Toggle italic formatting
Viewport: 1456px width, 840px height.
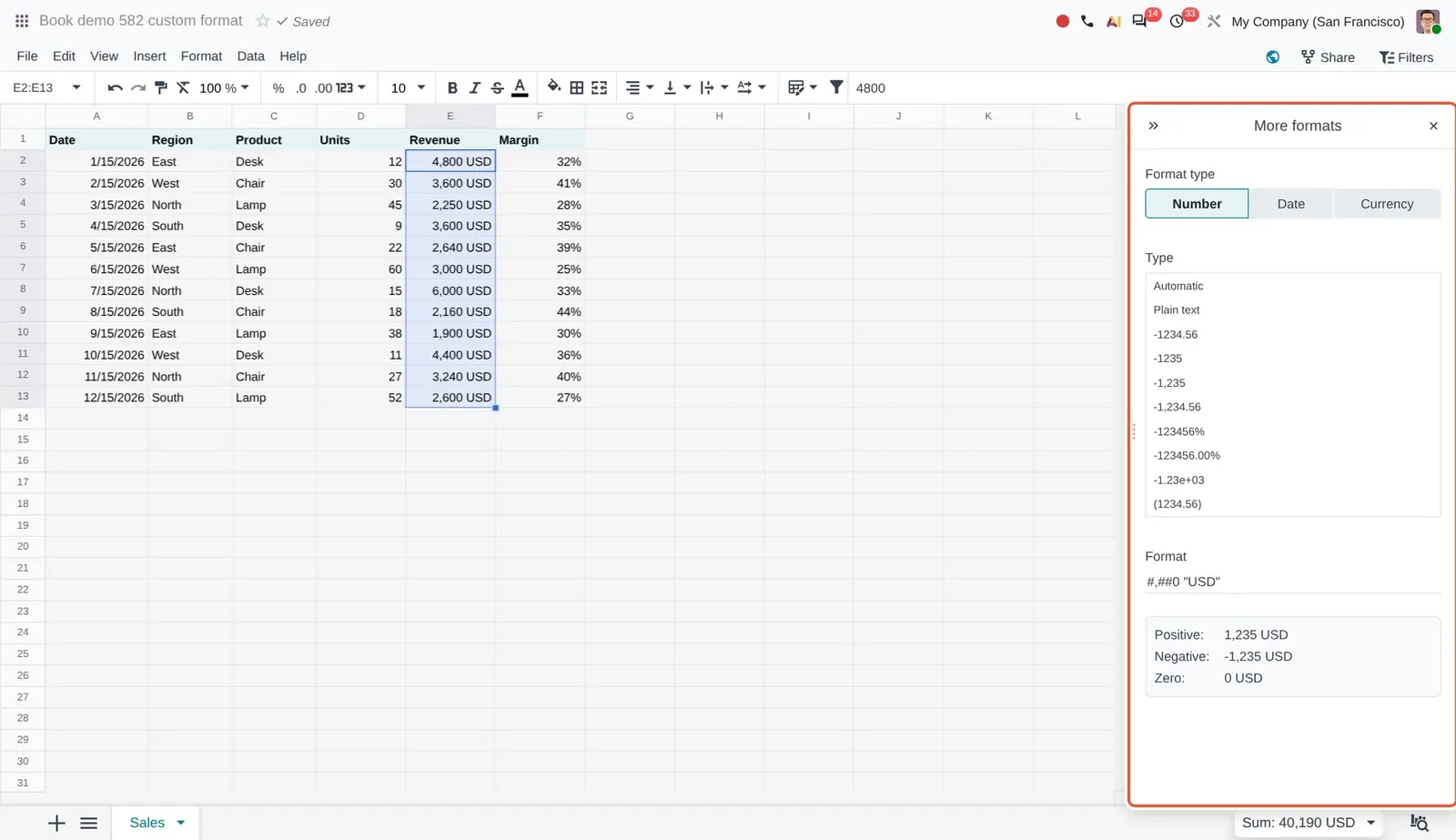click(474, 87)
